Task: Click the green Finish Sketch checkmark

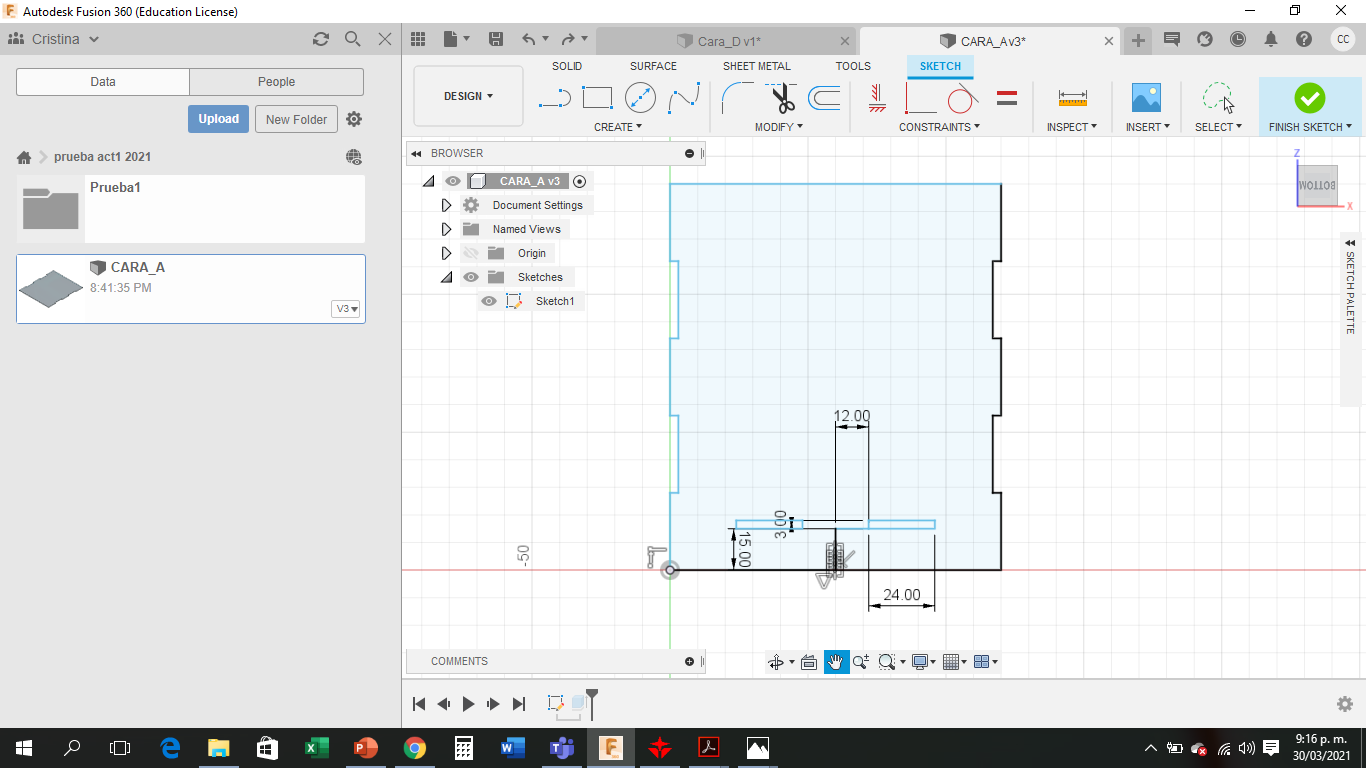Action: pos(1309,98)
